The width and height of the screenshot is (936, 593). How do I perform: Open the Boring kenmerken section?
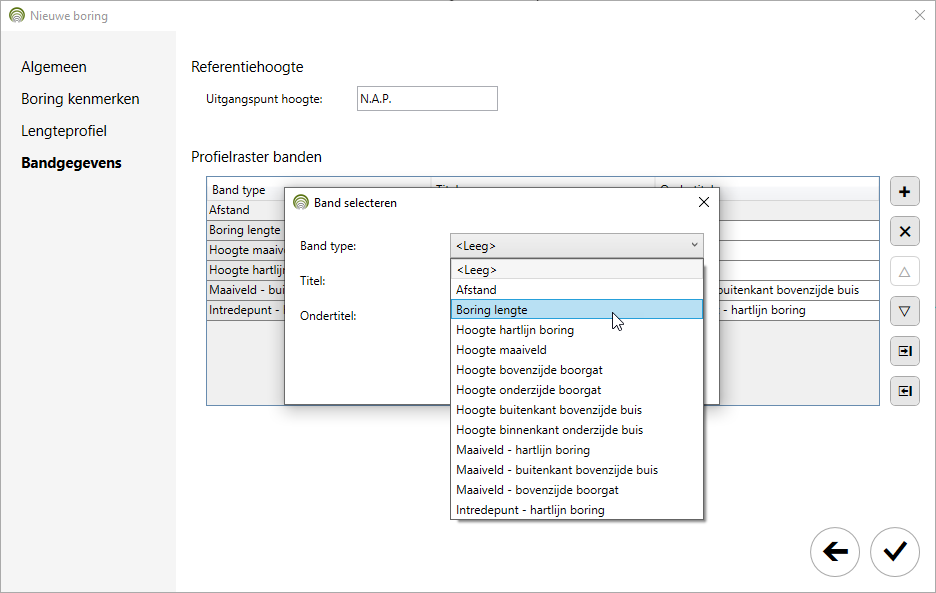pos(80,99)
